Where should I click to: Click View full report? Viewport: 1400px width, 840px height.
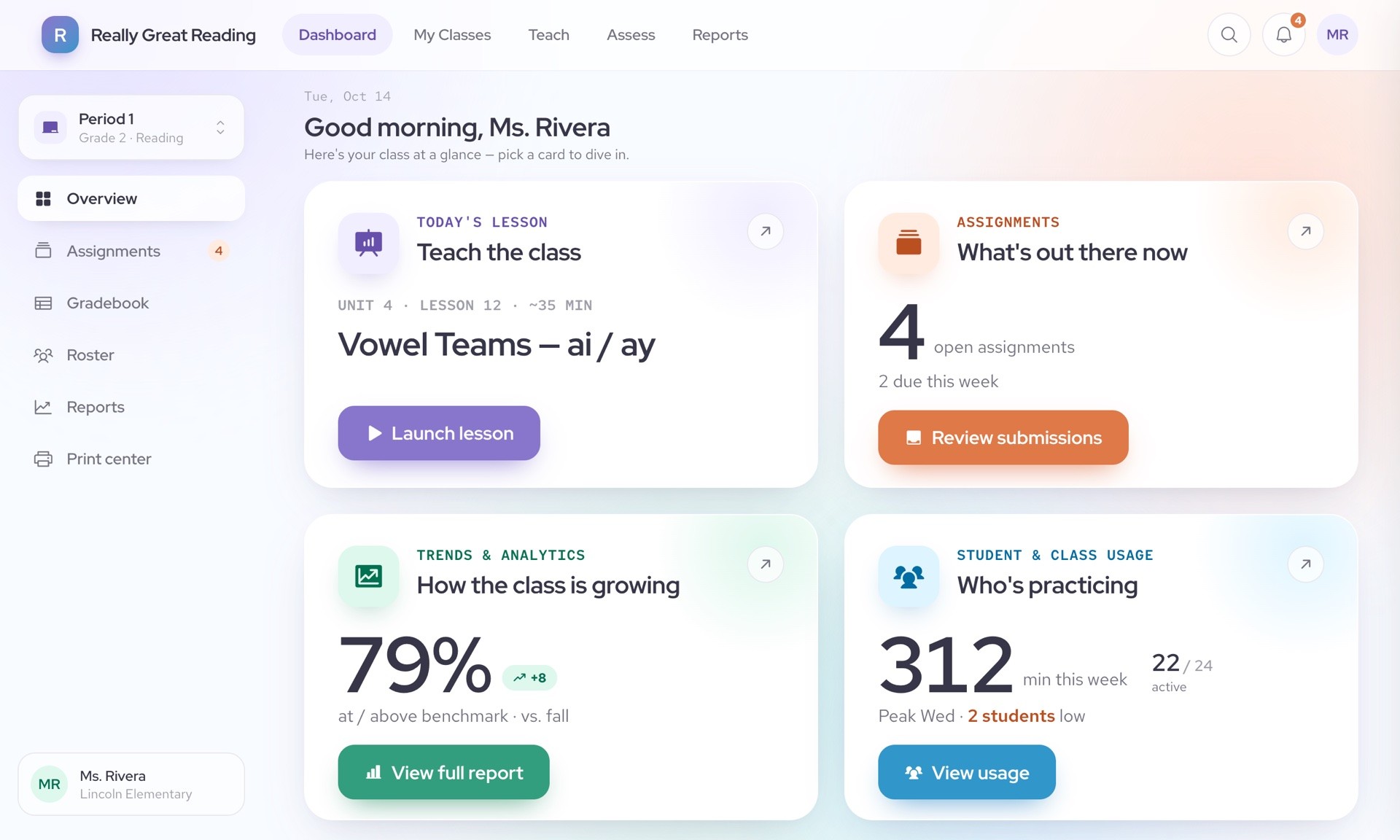coord(443,772)
